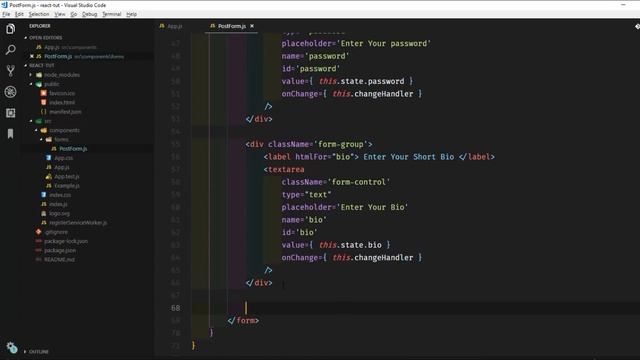Image resolution: width=640 pixels, height=360 pixels.
Task: Open package.json in the explorer
Action: point(60,250)
